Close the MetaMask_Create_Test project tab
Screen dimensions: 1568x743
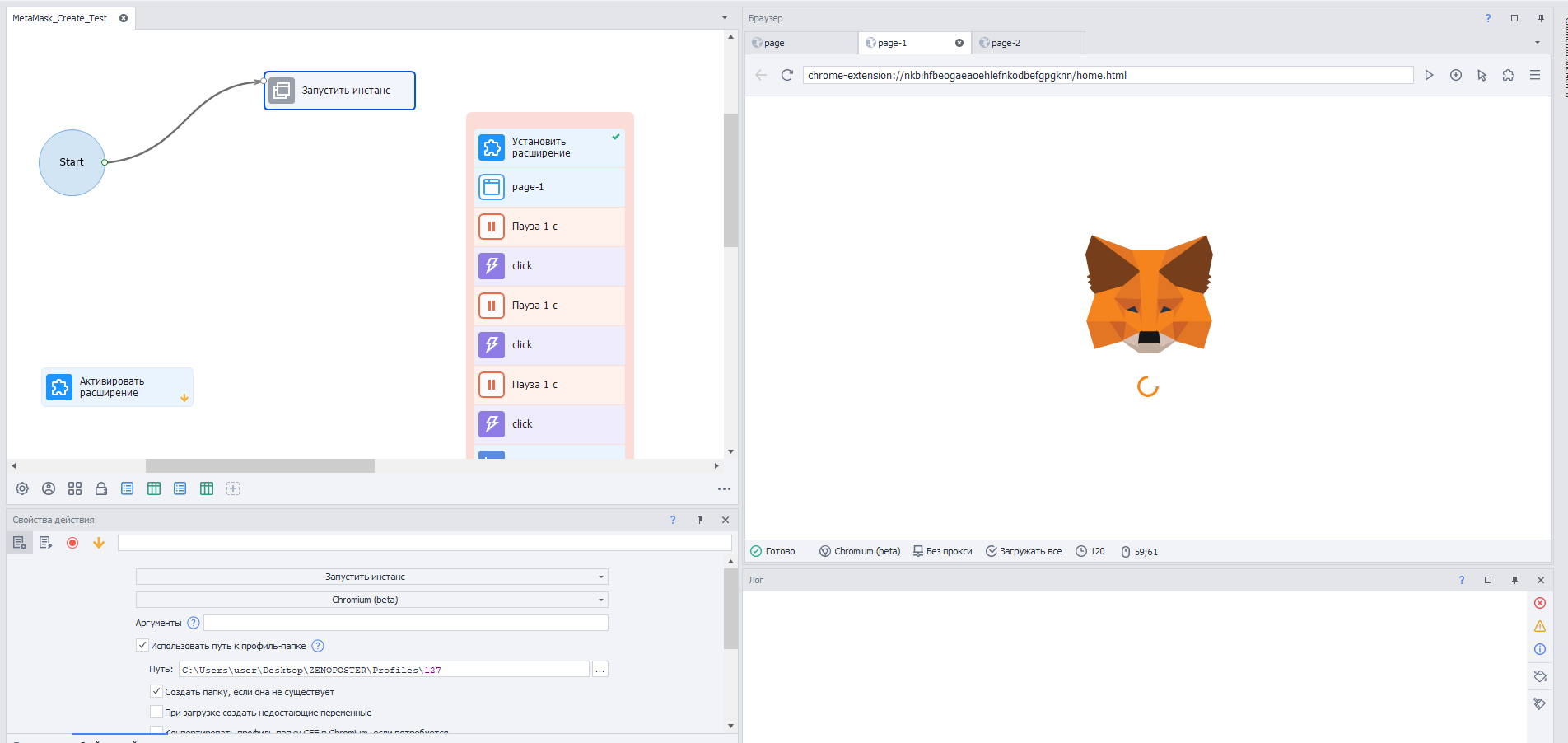124,18
